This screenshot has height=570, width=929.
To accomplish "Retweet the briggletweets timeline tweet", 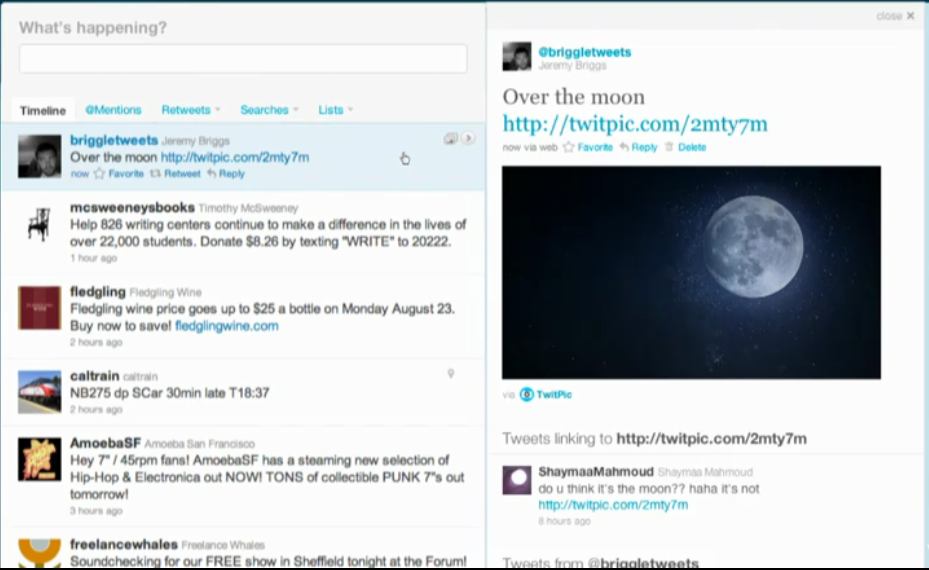I will pos(175,174).
